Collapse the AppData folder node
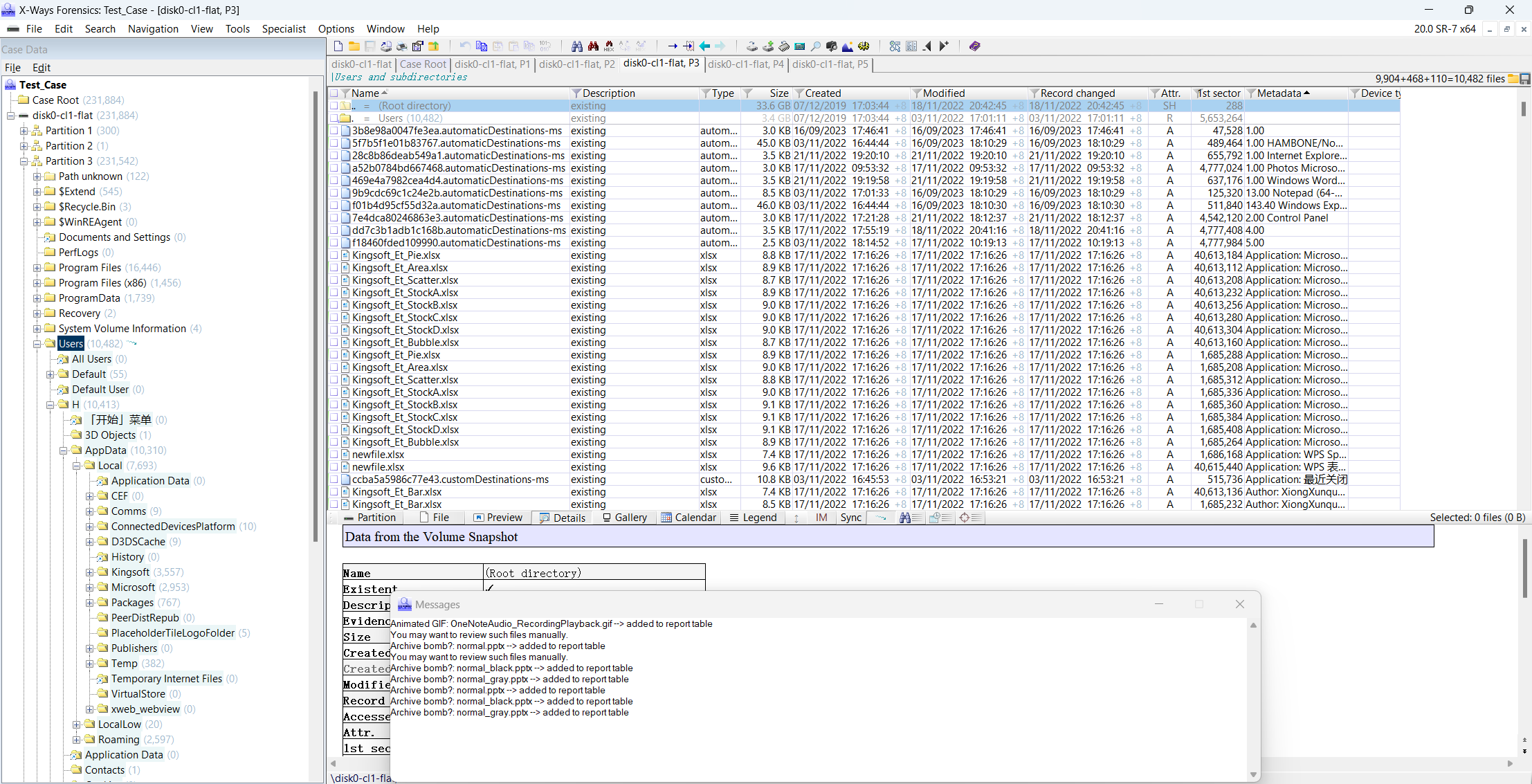Viewport: 1532px width, 784px height. 63,450
